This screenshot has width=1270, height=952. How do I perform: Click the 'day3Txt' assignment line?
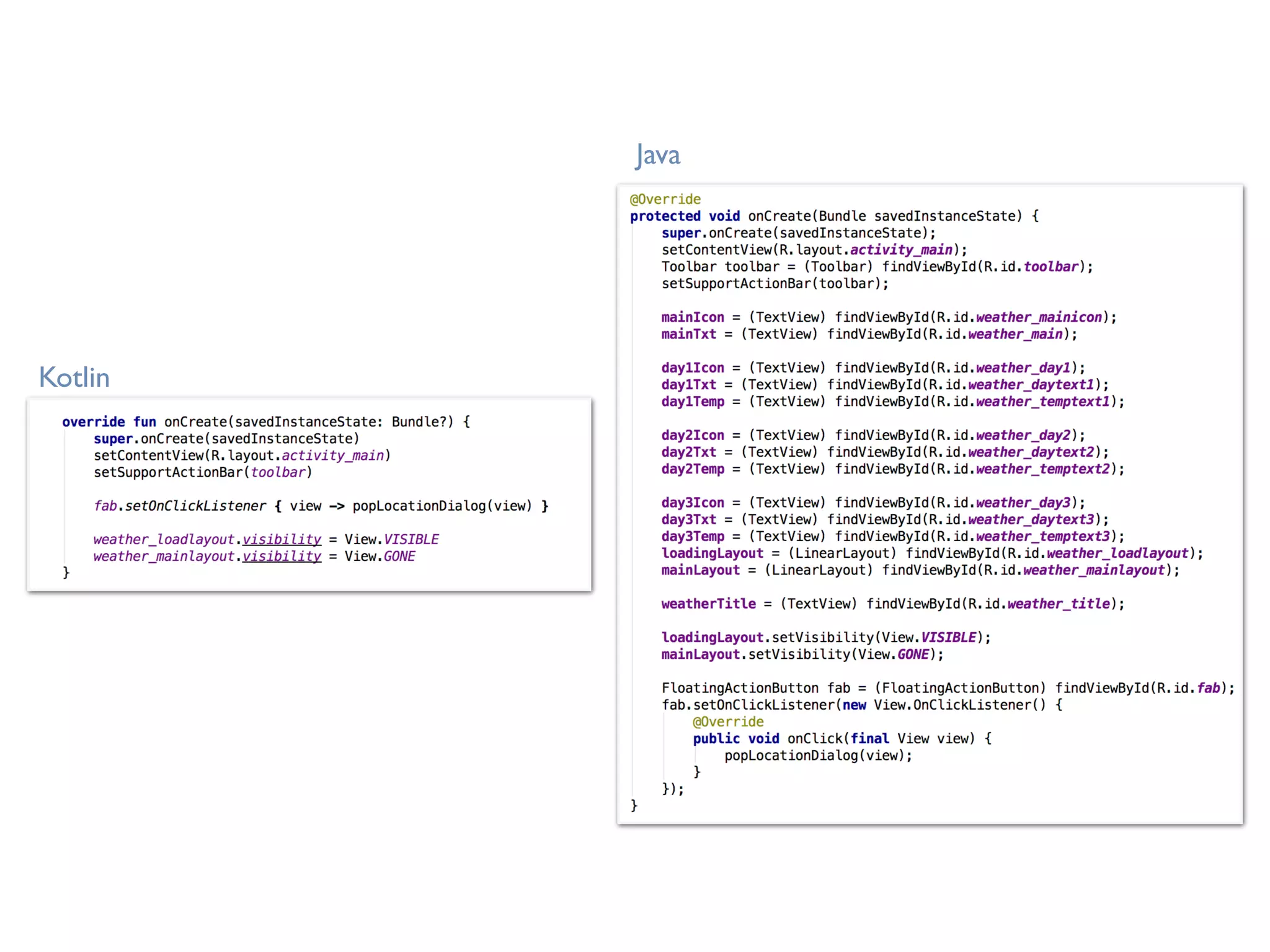pos(885,519)
